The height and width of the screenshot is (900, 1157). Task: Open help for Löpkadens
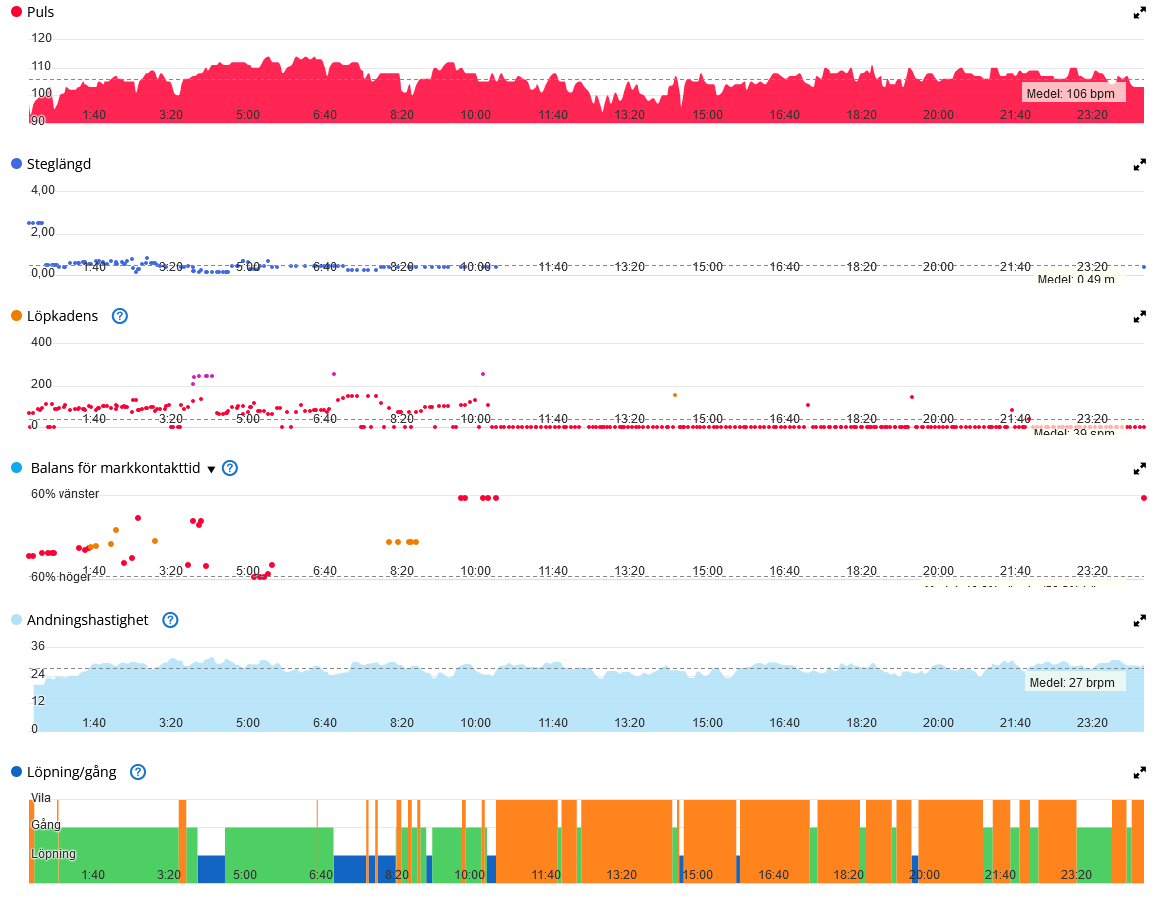click(x=120, y=316)
